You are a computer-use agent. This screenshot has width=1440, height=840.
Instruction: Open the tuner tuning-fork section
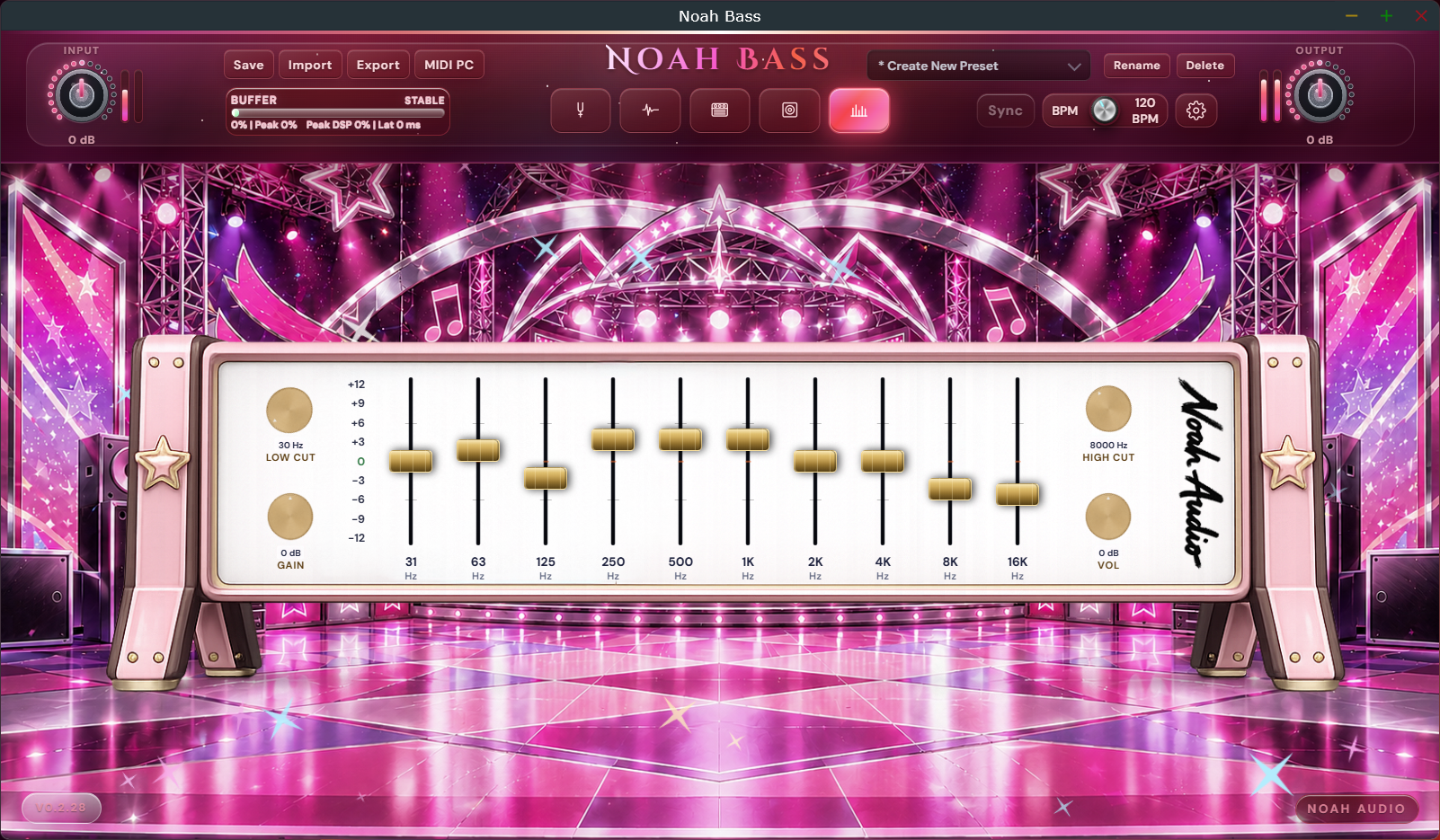tap(581, 111)
